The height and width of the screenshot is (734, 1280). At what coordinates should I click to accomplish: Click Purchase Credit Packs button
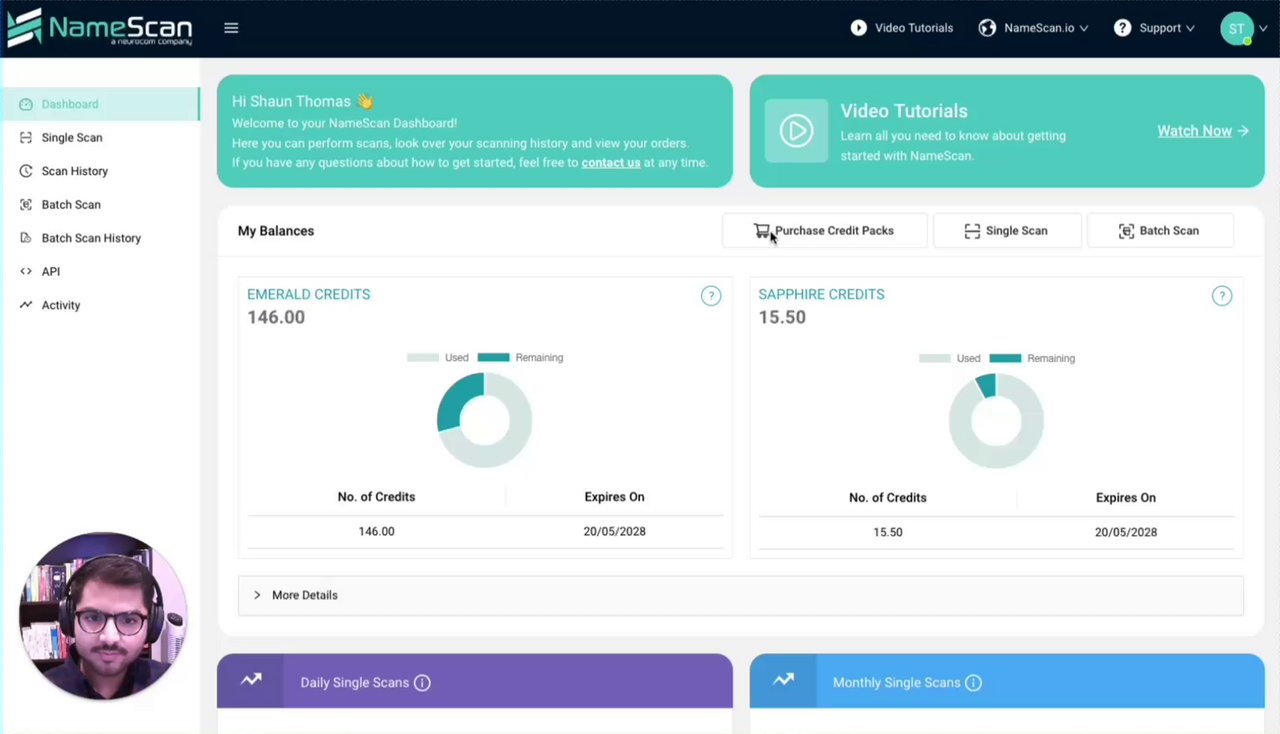pyautogui.click(x=824, y=231)
